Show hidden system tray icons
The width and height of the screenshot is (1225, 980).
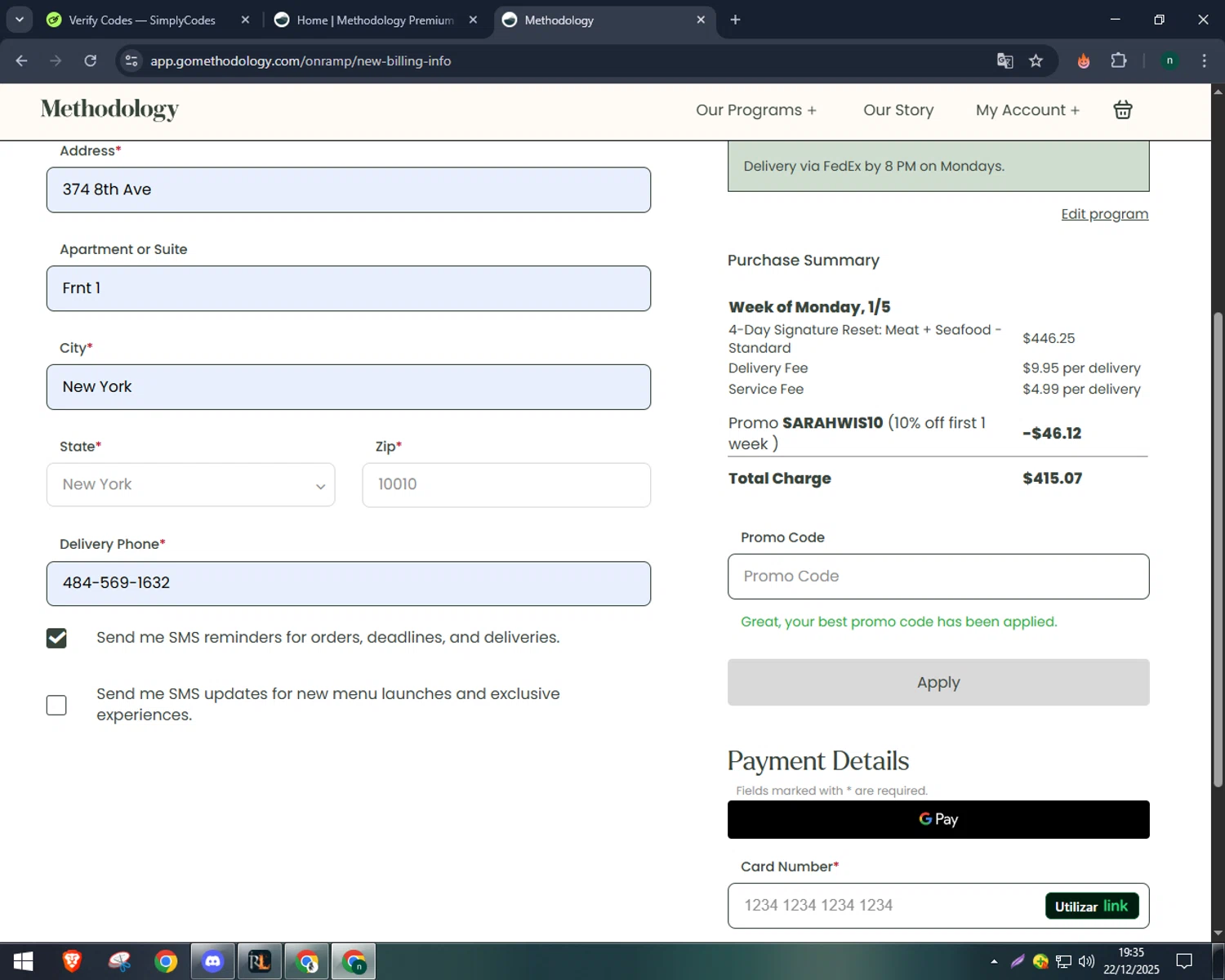[x=994, y=961]
